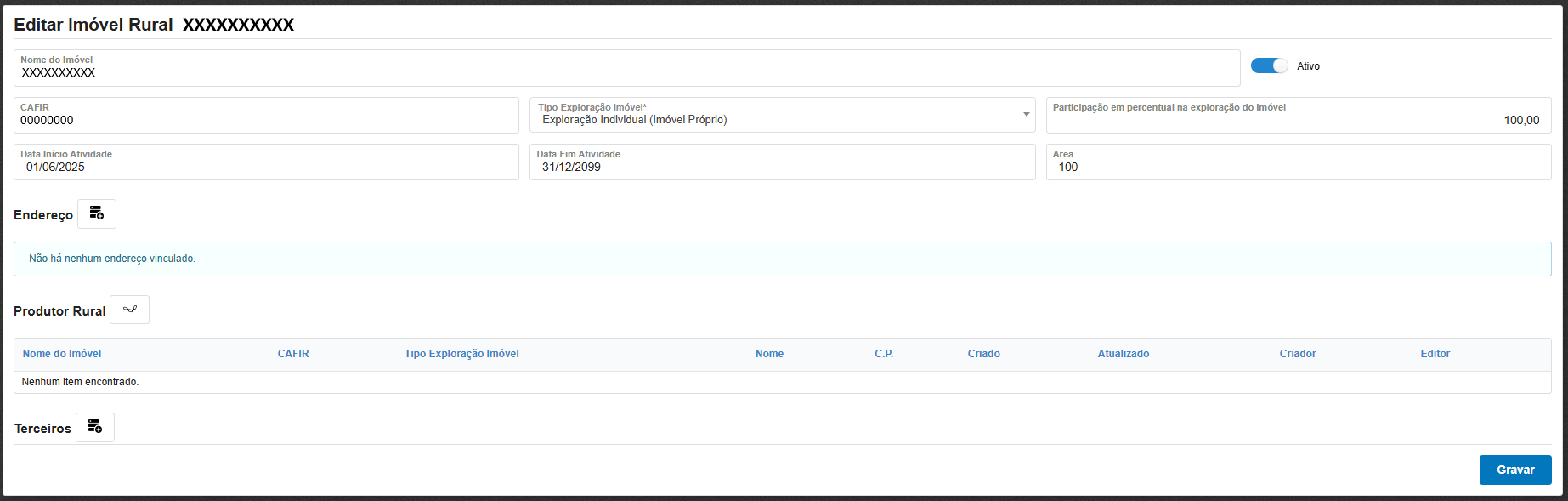Click into the Area field

(1297, 168)
